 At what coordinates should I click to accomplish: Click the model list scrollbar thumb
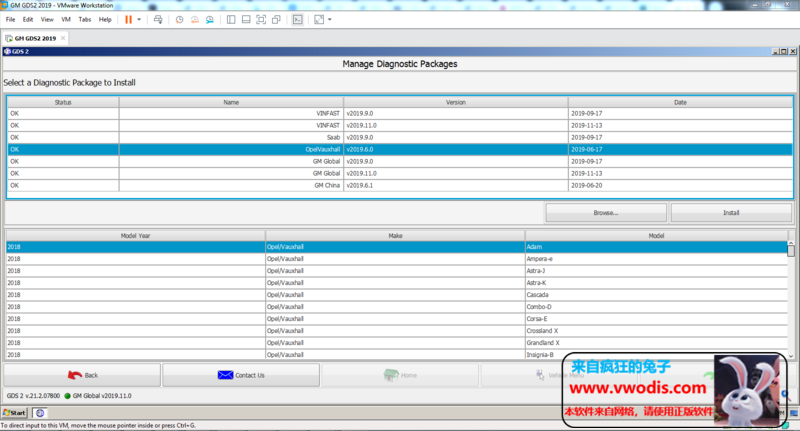(791, 251)
